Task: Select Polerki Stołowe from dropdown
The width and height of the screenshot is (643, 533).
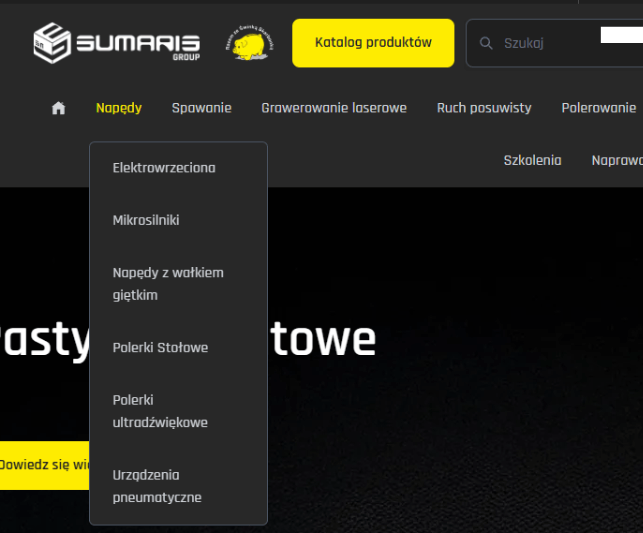Action: click(x=160, y=348)
